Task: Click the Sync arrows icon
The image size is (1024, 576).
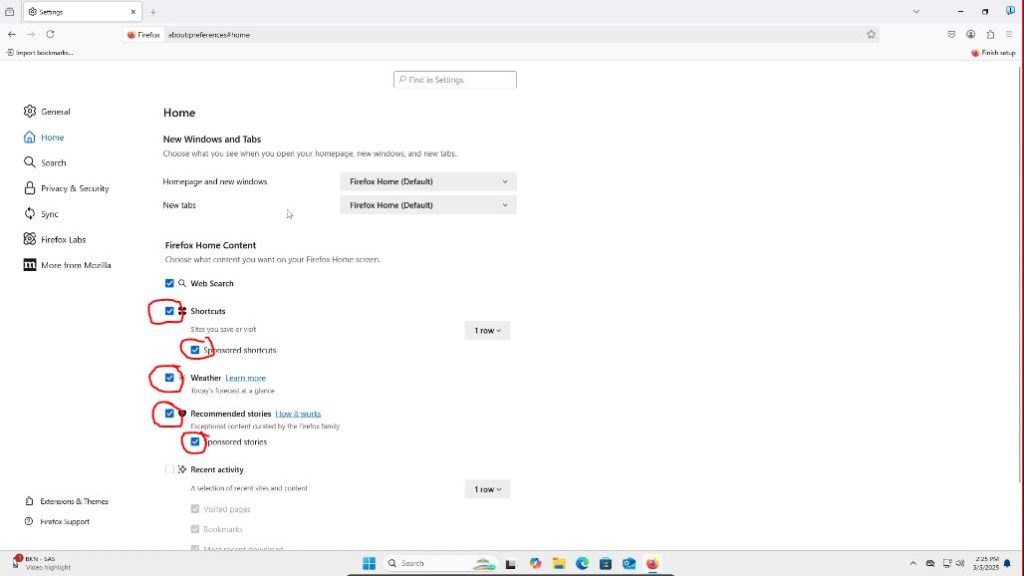Action: [29, 214]
